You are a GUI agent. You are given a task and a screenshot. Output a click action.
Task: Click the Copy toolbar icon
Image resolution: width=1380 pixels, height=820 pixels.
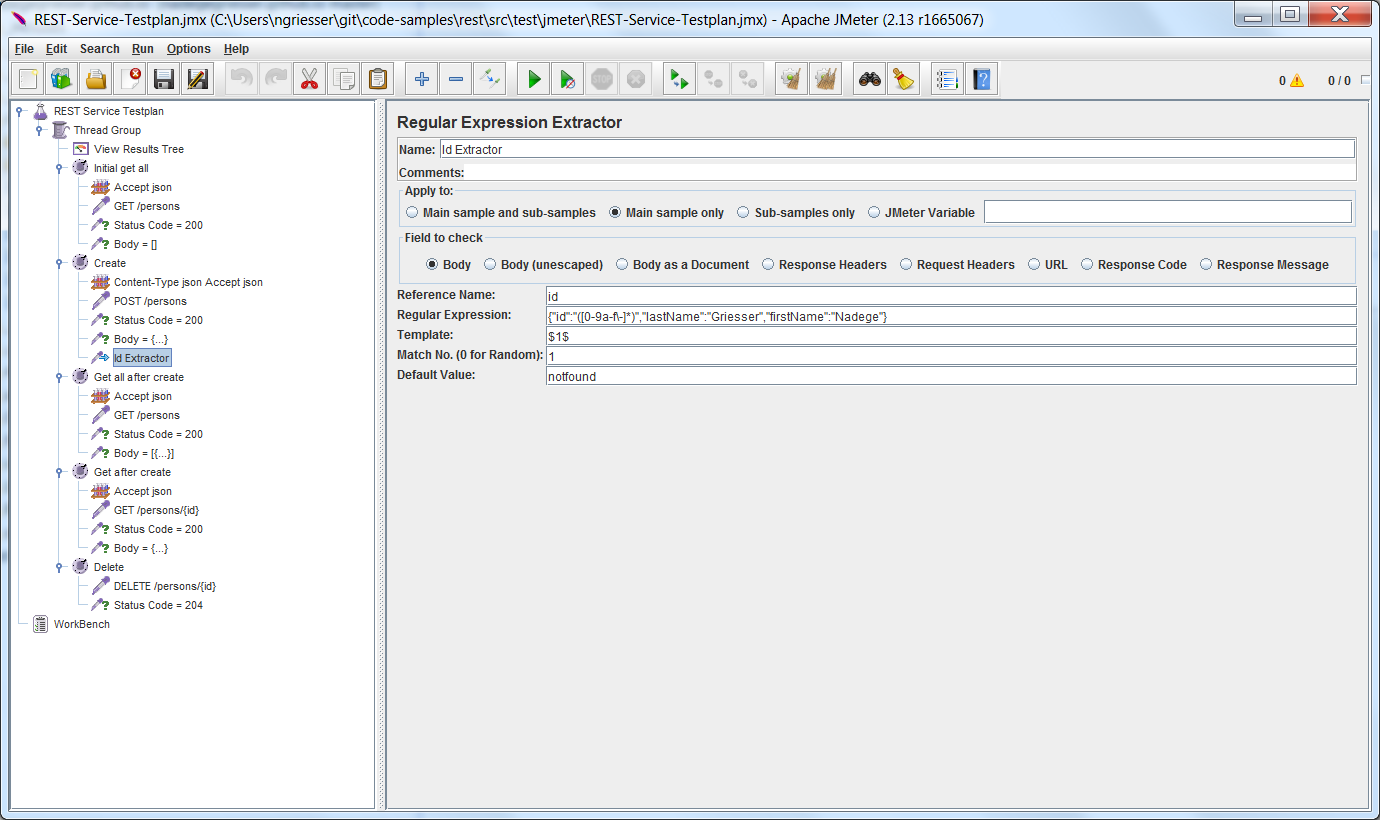(x=344, y=79)
